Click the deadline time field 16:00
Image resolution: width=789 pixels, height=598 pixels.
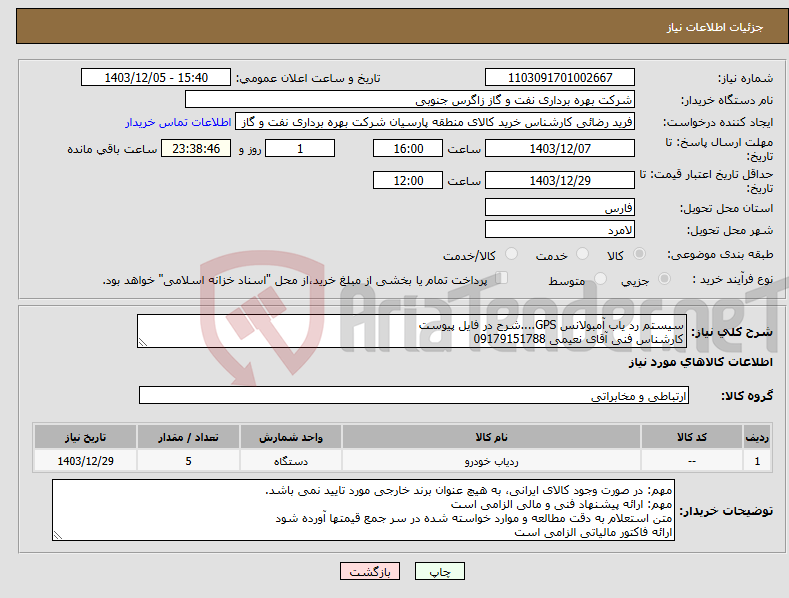(408, 148)
